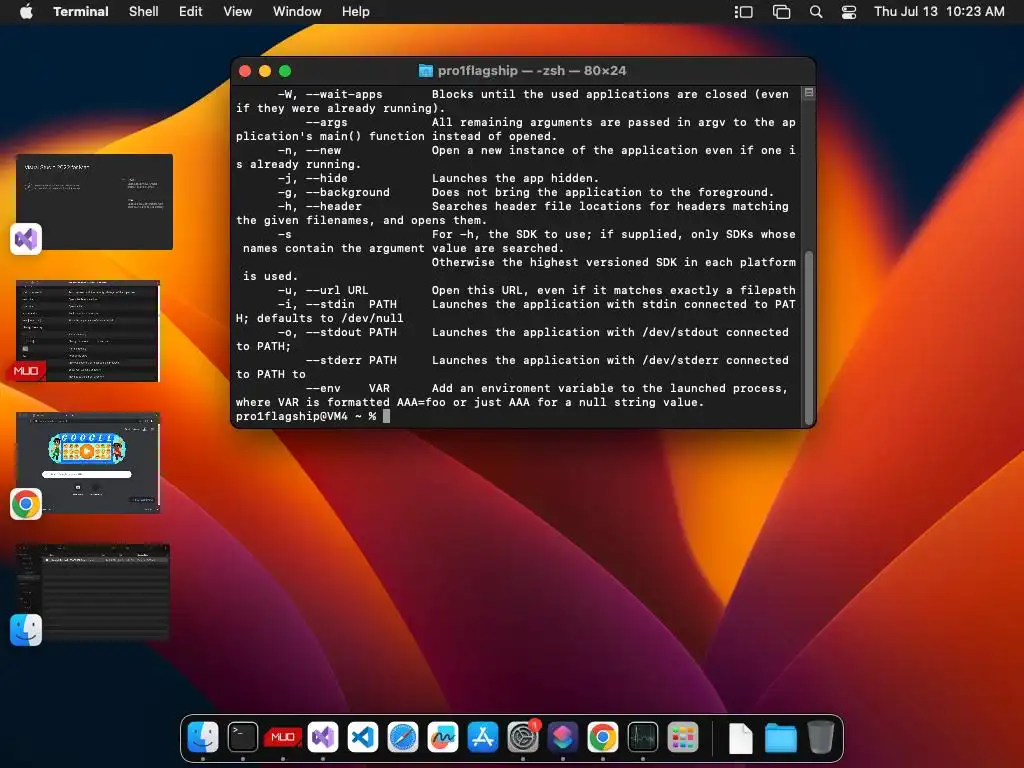The image size is (1024, 768).
Task: Click the '--stdout PATH' option text
Action: click(351, 332)
